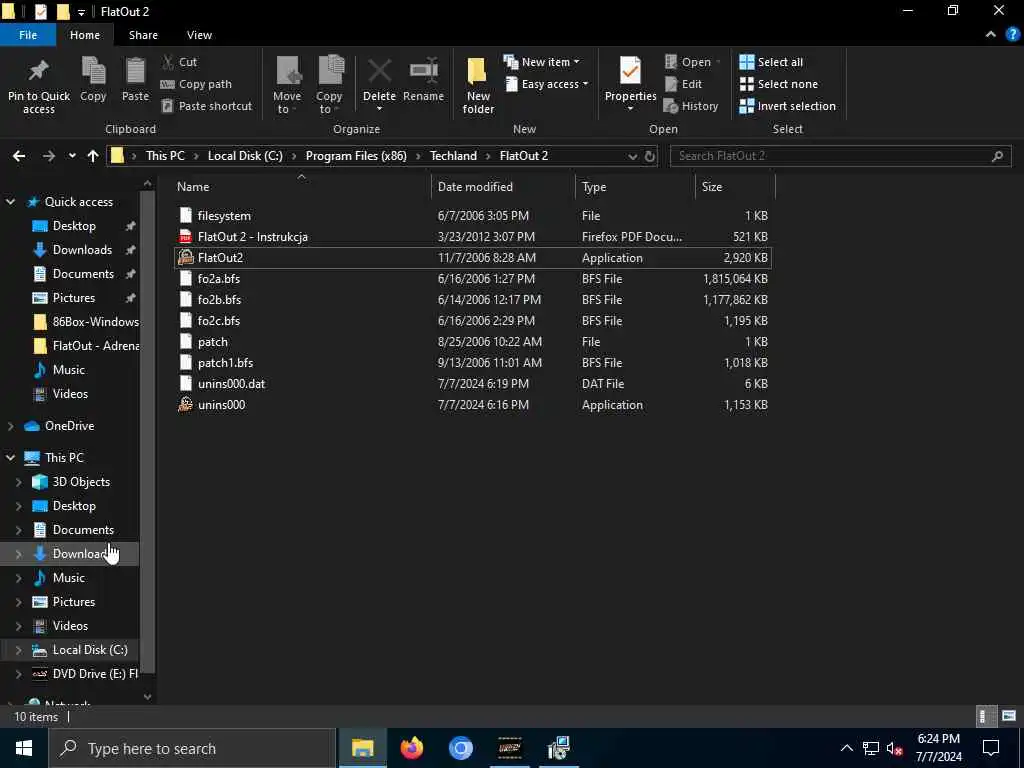Click the Paste ribbon icon
The width and height of the screenshot is (1024, 768).
pyautogui.click(x=135, y=71)
